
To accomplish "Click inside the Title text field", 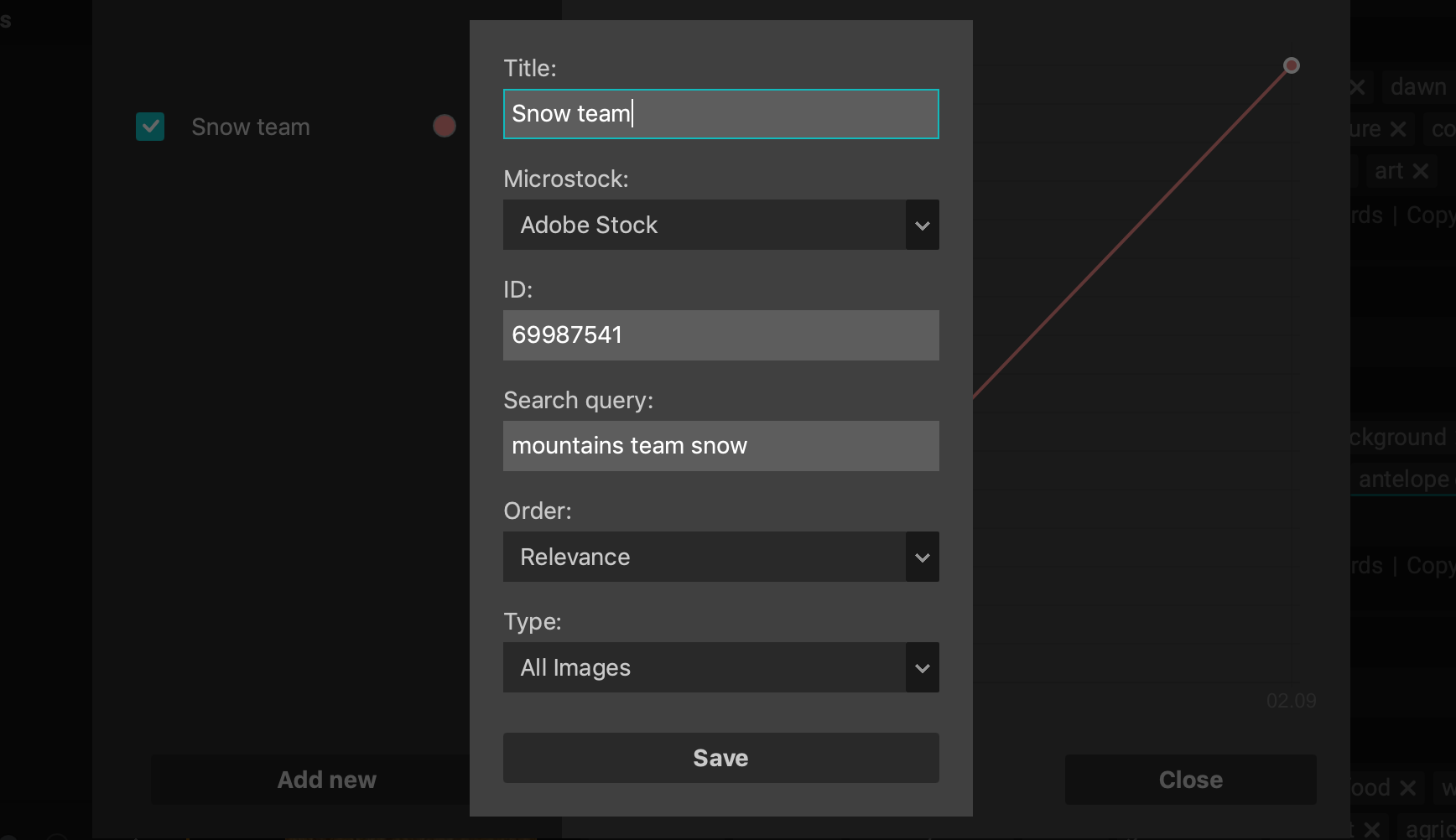I will 720,114.
